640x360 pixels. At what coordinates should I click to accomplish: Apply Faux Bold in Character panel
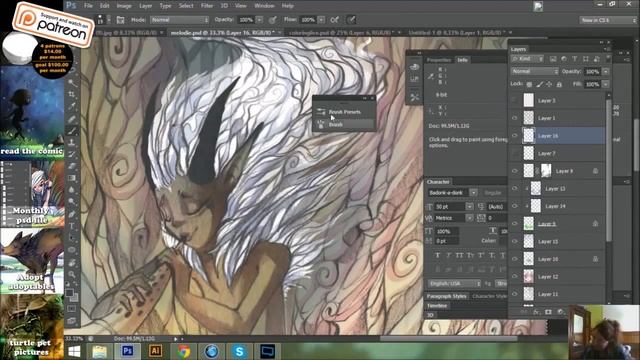438,256
